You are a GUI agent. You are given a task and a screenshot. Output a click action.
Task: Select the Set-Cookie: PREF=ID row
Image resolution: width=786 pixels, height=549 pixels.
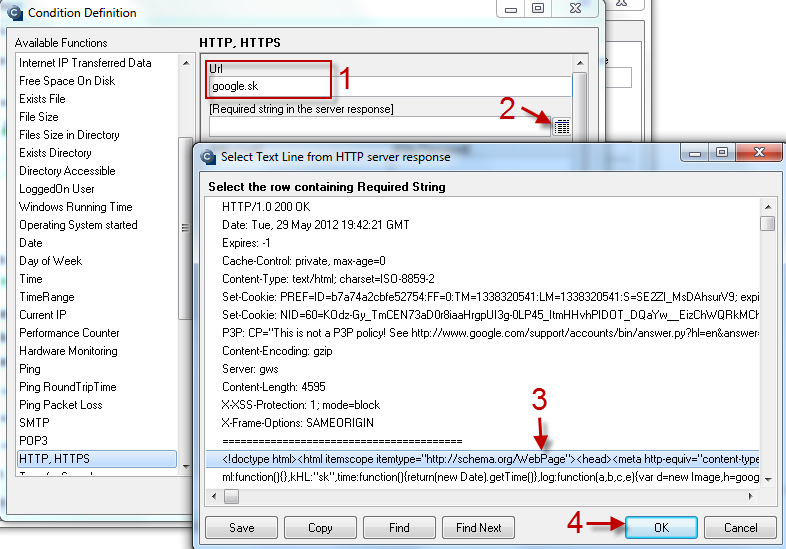[482, 297]
